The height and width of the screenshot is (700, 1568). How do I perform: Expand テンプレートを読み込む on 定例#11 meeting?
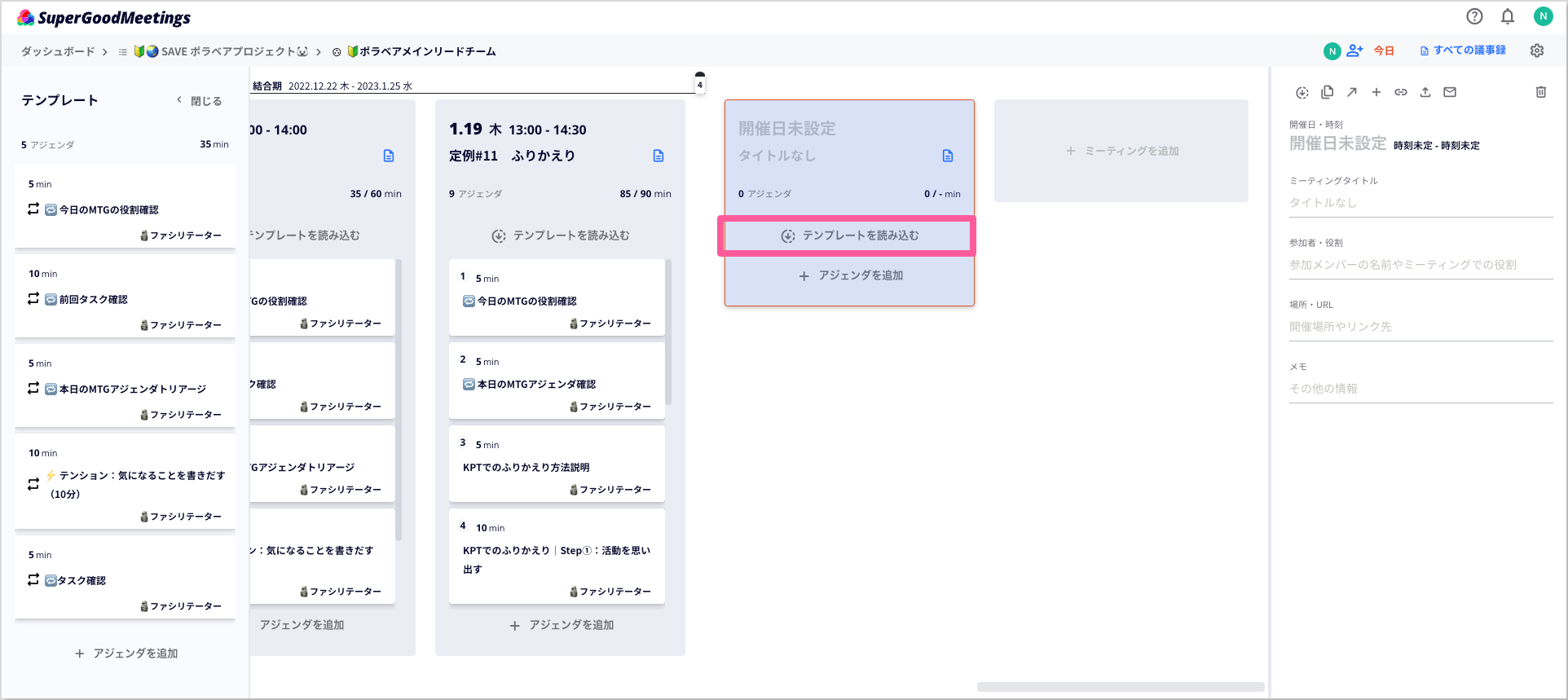click(561, 236)
